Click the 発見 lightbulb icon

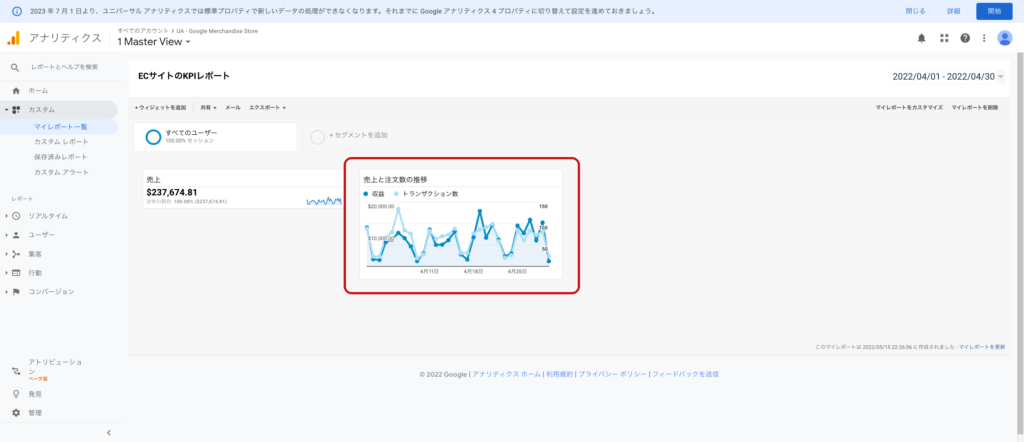pos(16,394)
